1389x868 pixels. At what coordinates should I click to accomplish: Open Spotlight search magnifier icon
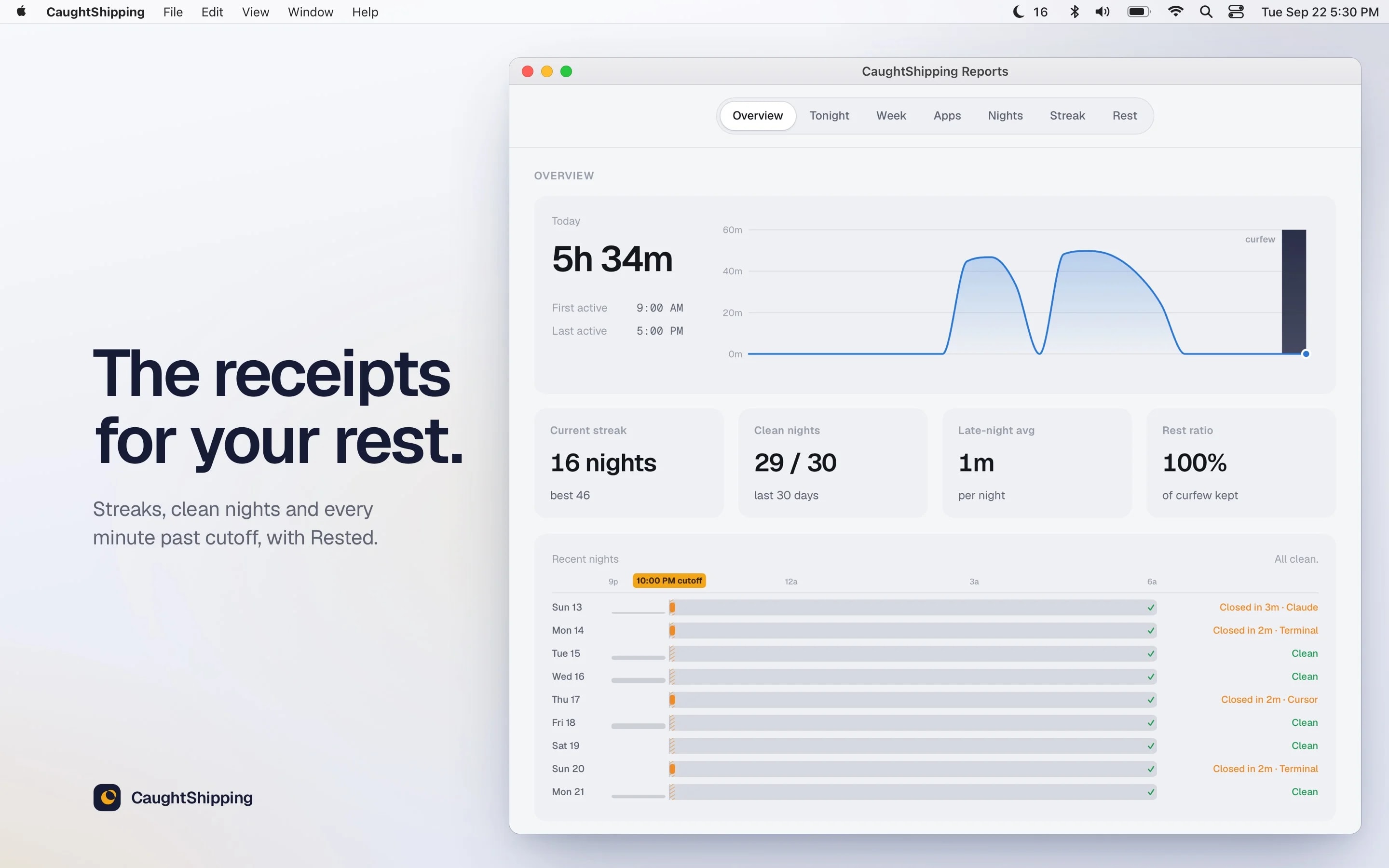click(x=1206, y=12)
